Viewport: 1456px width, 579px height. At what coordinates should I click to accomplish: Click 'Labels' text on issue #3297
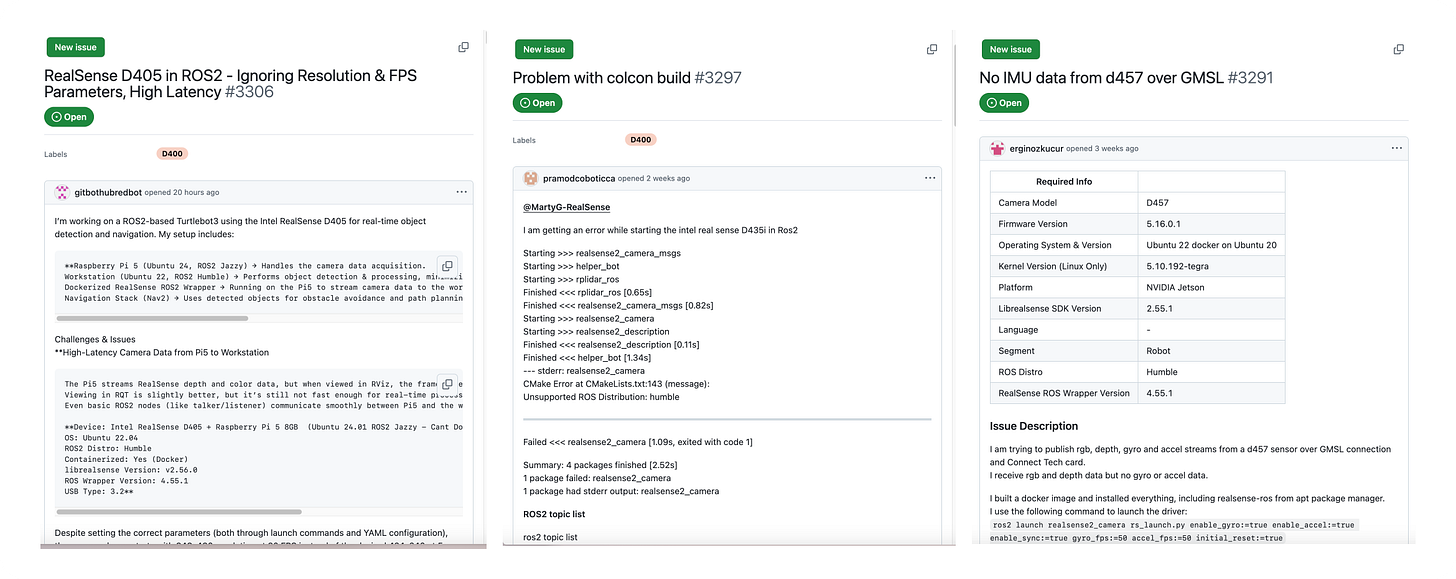(x=524, y=141)
